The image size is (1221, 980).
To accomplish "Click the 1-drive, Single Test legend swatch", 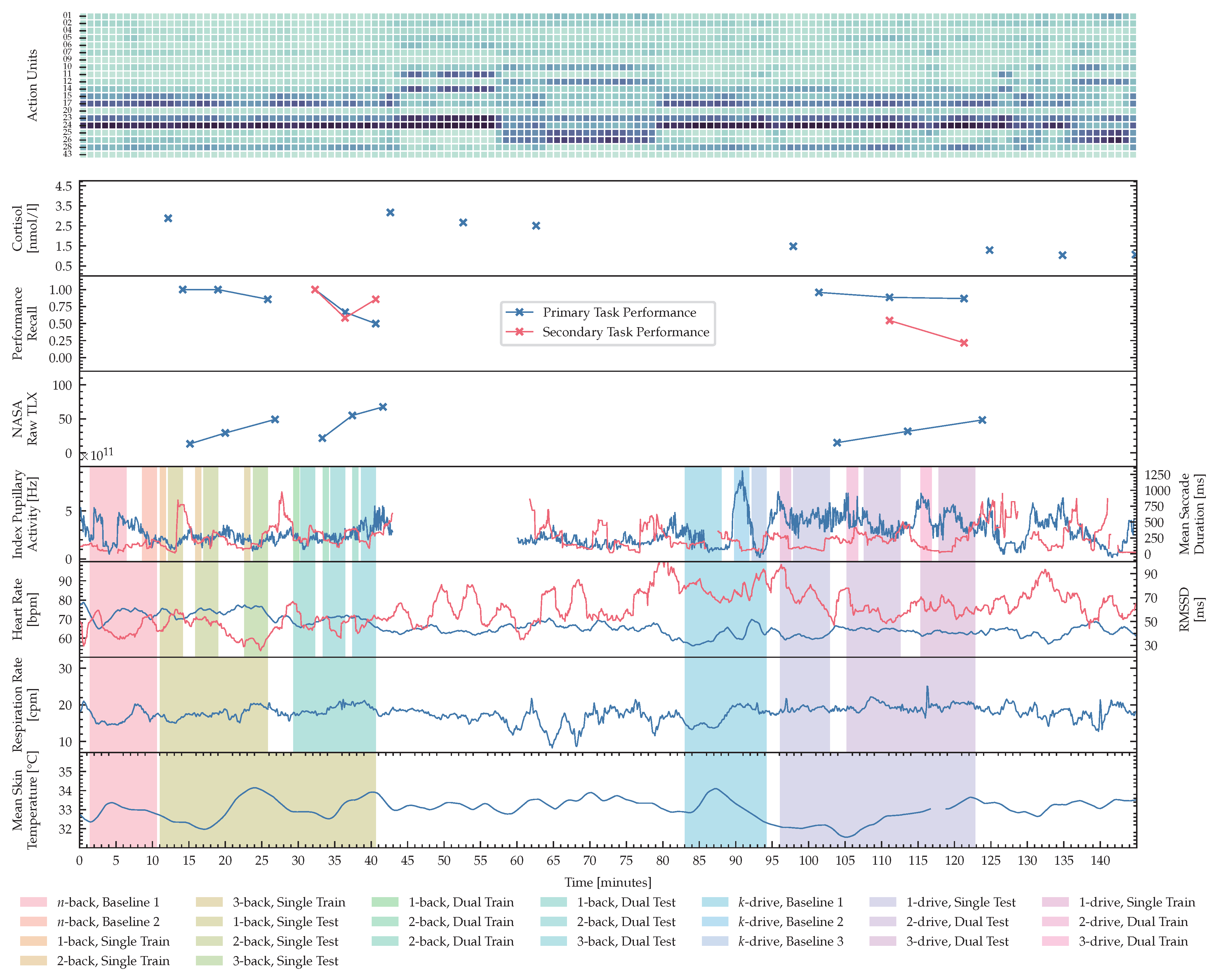I will point(883,902).
